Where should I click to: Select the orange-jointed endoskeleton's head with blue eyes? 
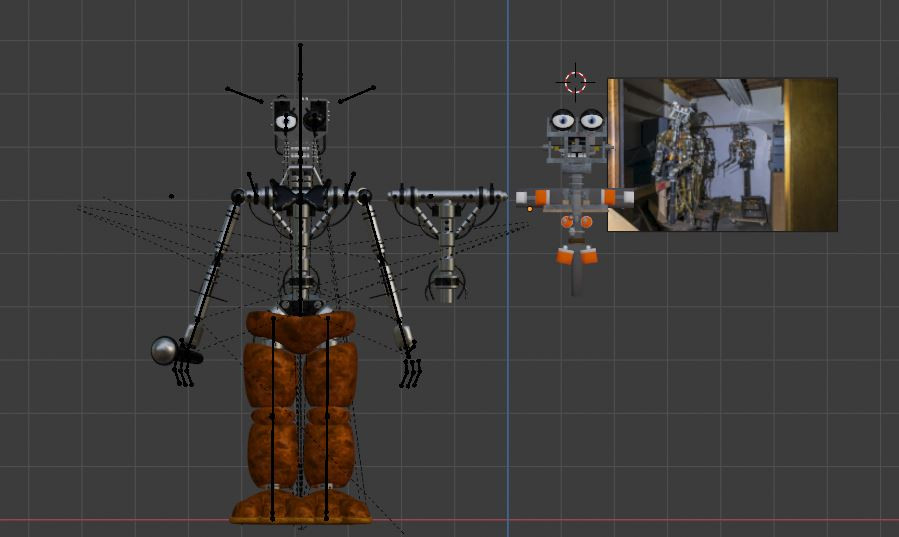[577, 139]
